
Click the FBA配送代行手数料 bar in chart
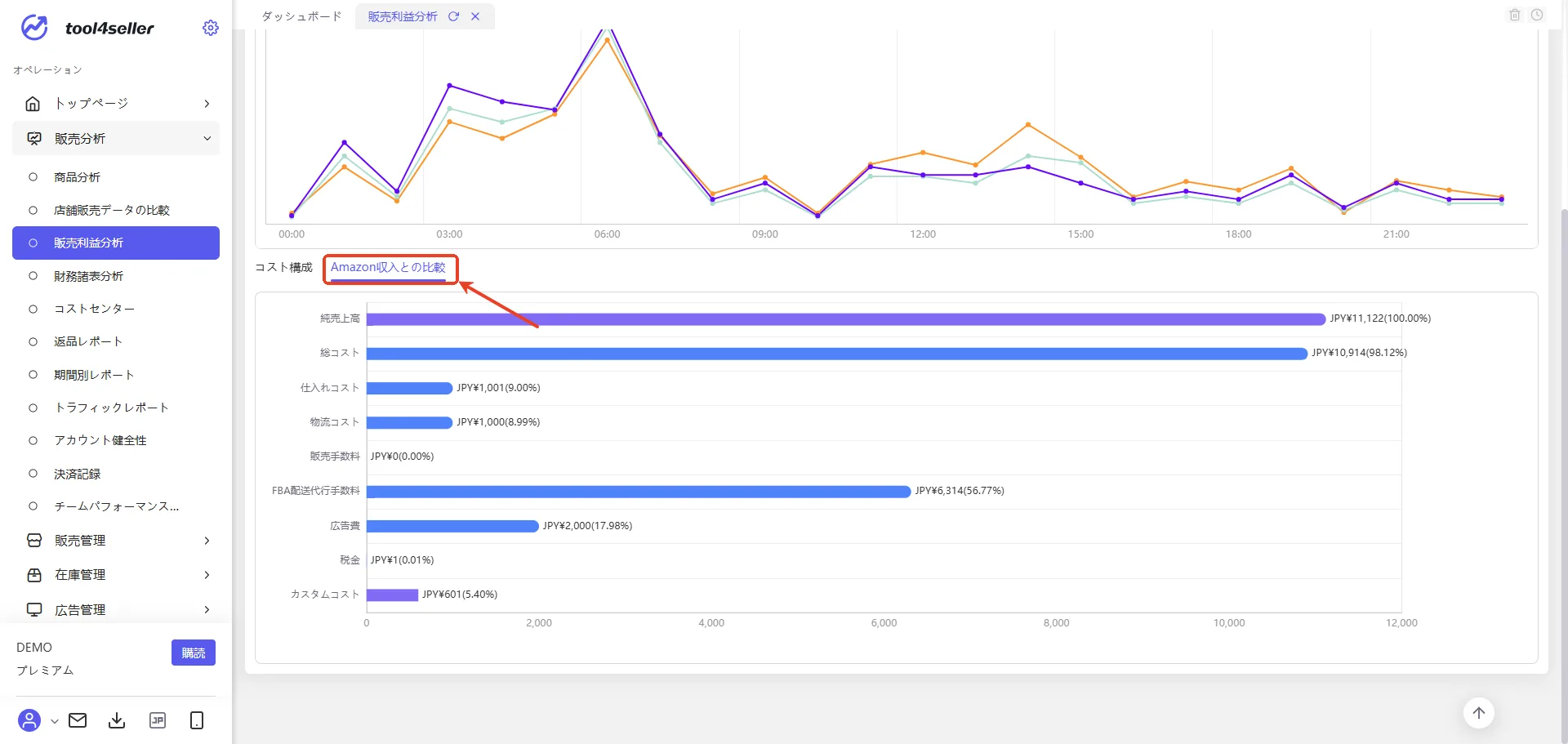point(639,492)
